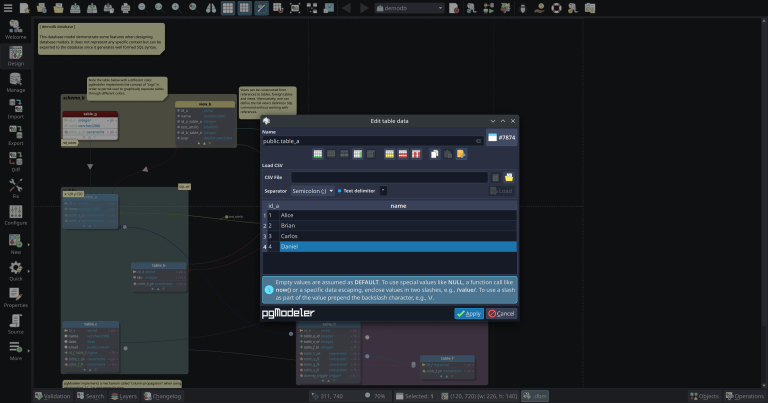This screenshot has width=768, height=403.
Task: Click the zoom out magnifier icon
Action: pos(143,8)
